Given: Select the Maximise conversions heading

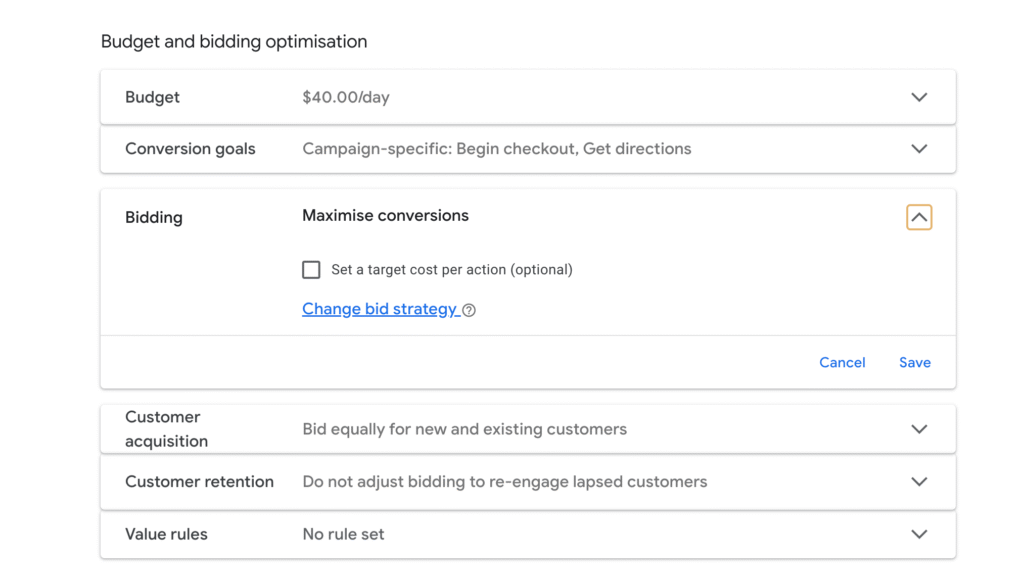Looking at the screenshot, I should (385, 215).
